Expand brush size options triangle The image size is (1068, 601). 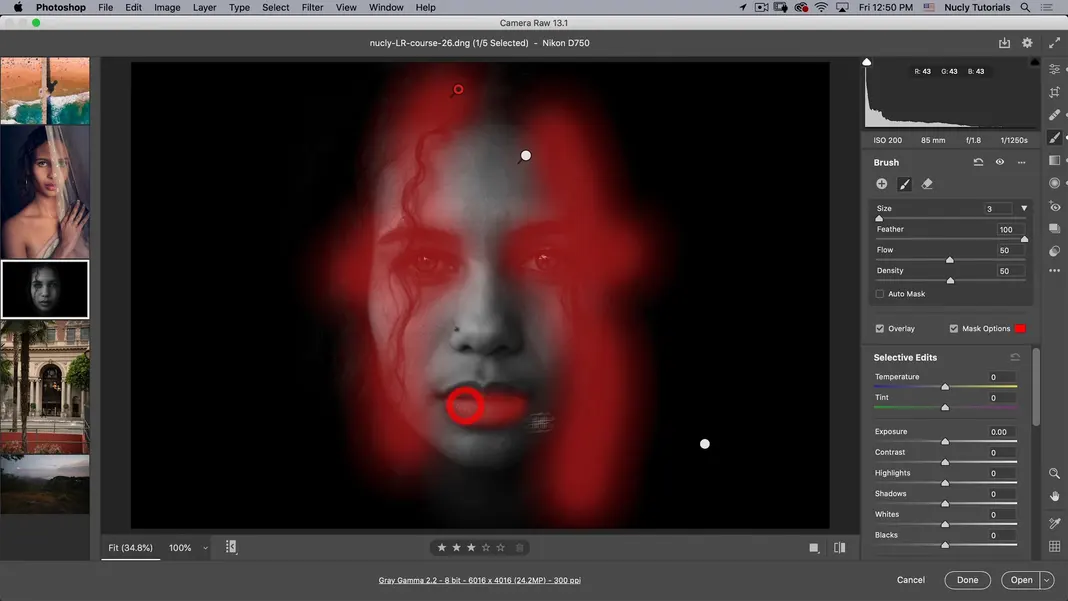point(1024,209)
